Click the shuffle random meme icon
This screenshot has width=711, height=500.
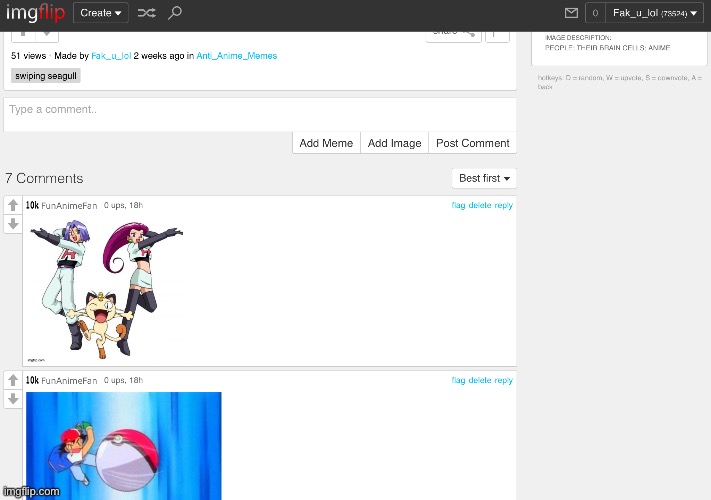[x=146, y=13]
